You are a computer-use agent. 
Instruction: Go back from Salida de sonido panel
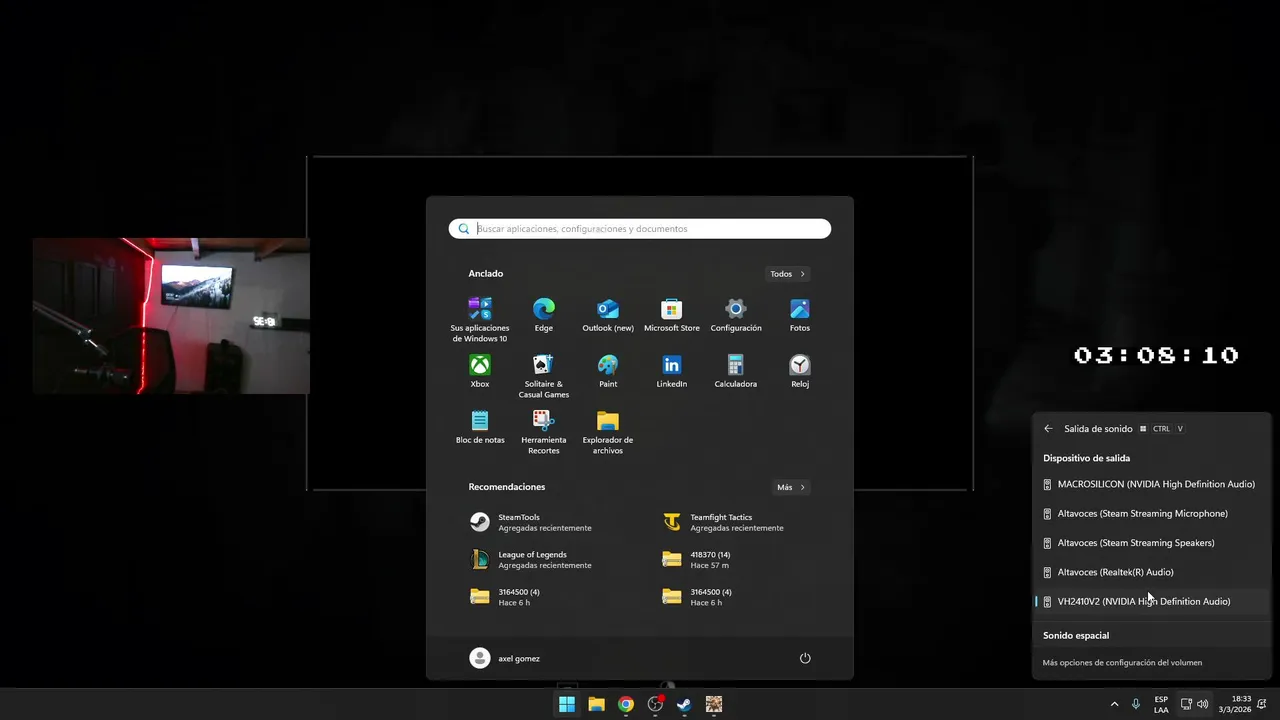click(x=1048, y=429)
